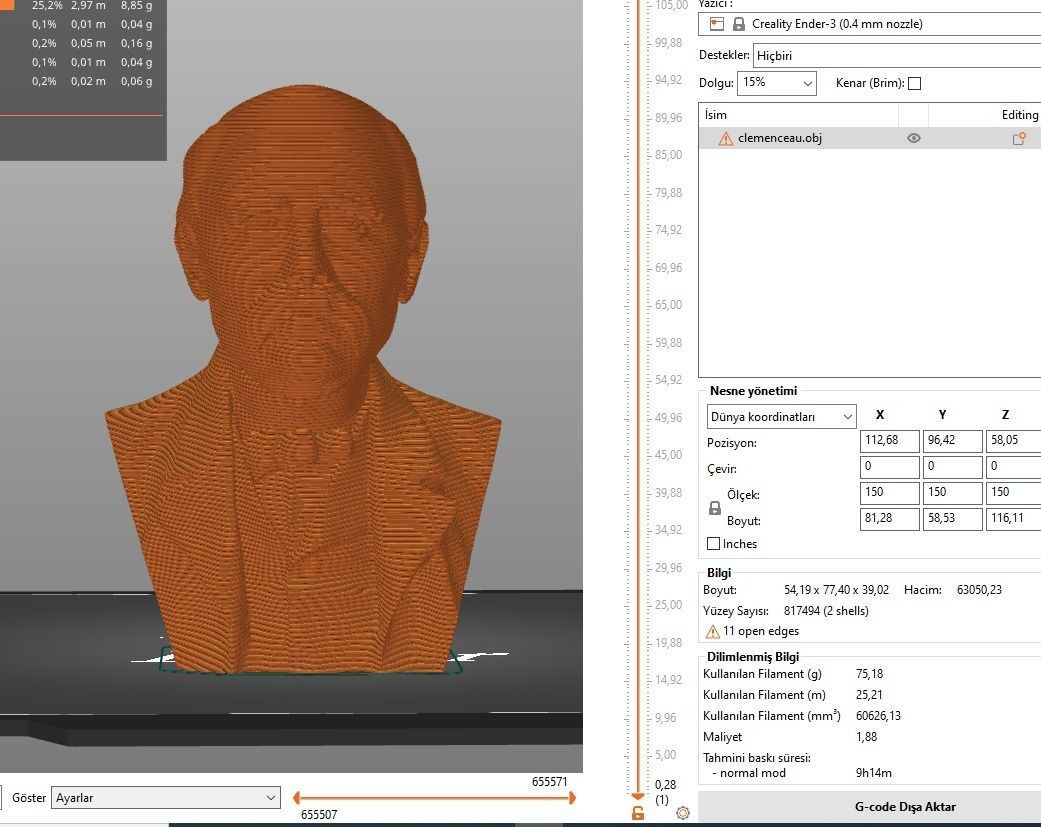
Task: Click the Editing column header
Action: coord(985,115)
